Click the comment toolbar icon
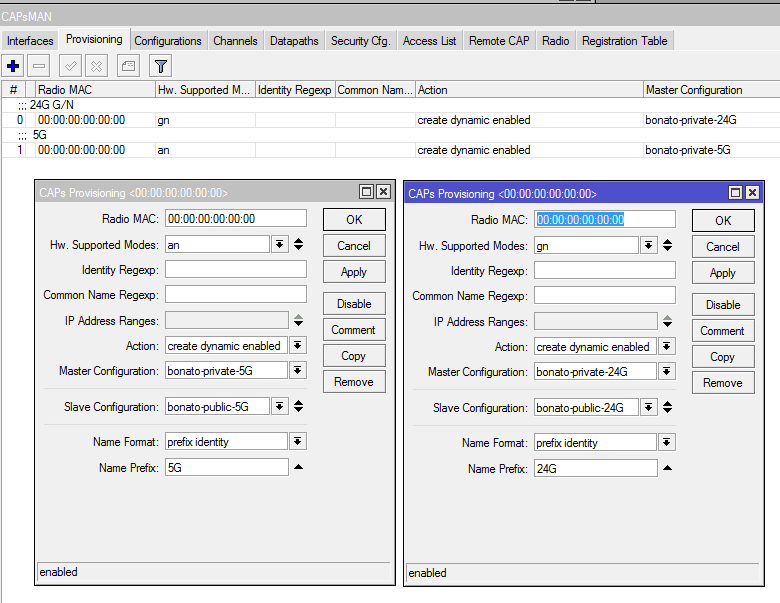Image resolution: width=780 pixels, height=603 pixels. coord(128,66)
